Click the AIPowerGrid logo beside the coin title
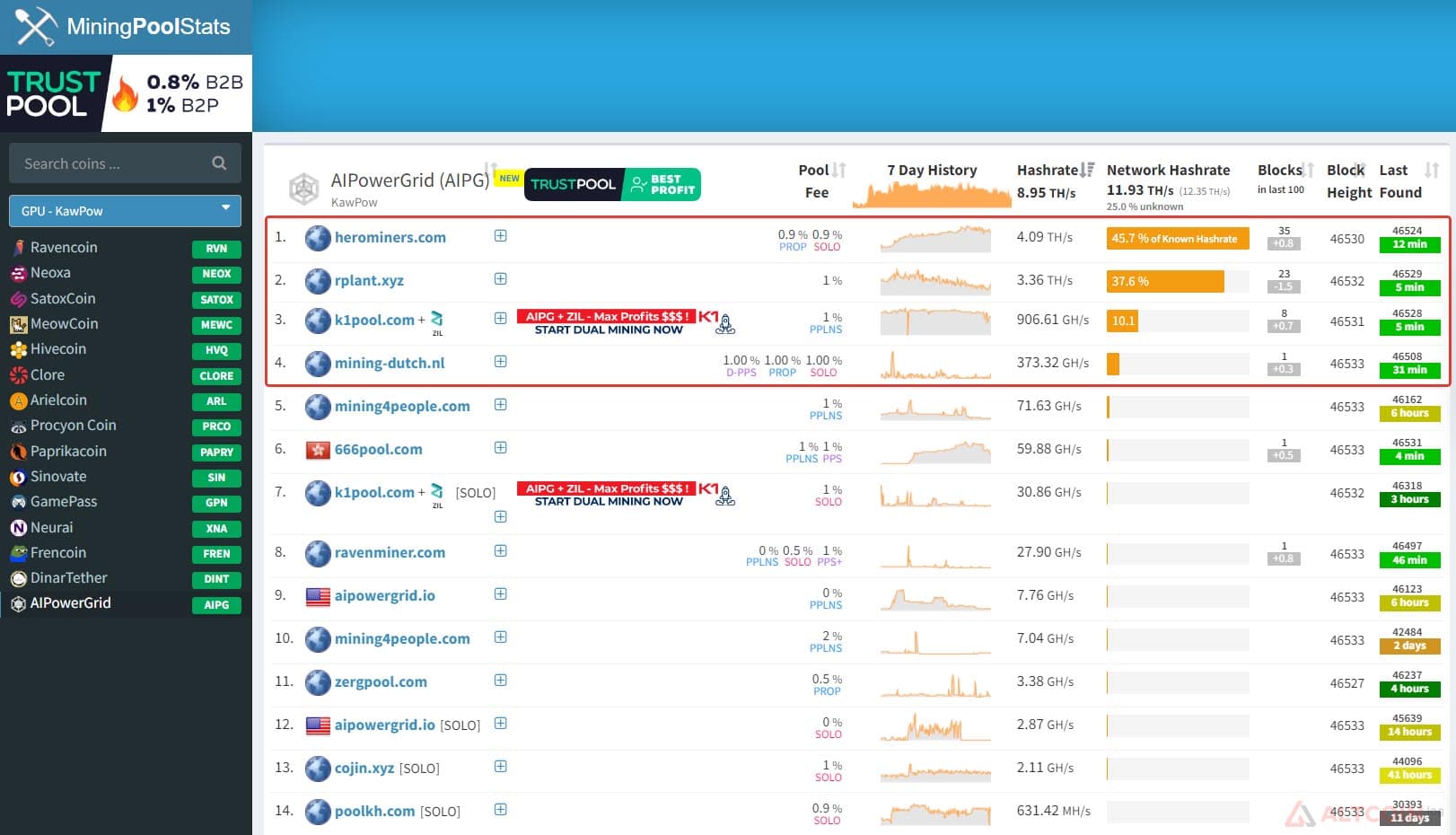The height and width of the screenshot is (835, 1456). point(304,189)
